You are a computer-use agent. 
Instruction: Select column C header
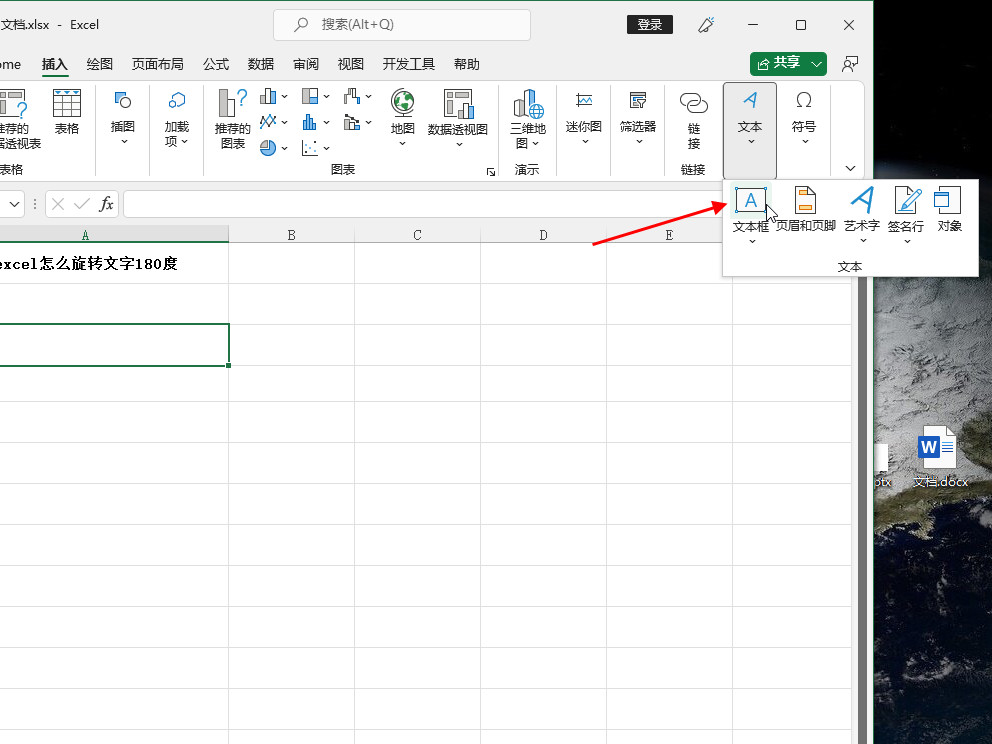[x=417, y=235]
